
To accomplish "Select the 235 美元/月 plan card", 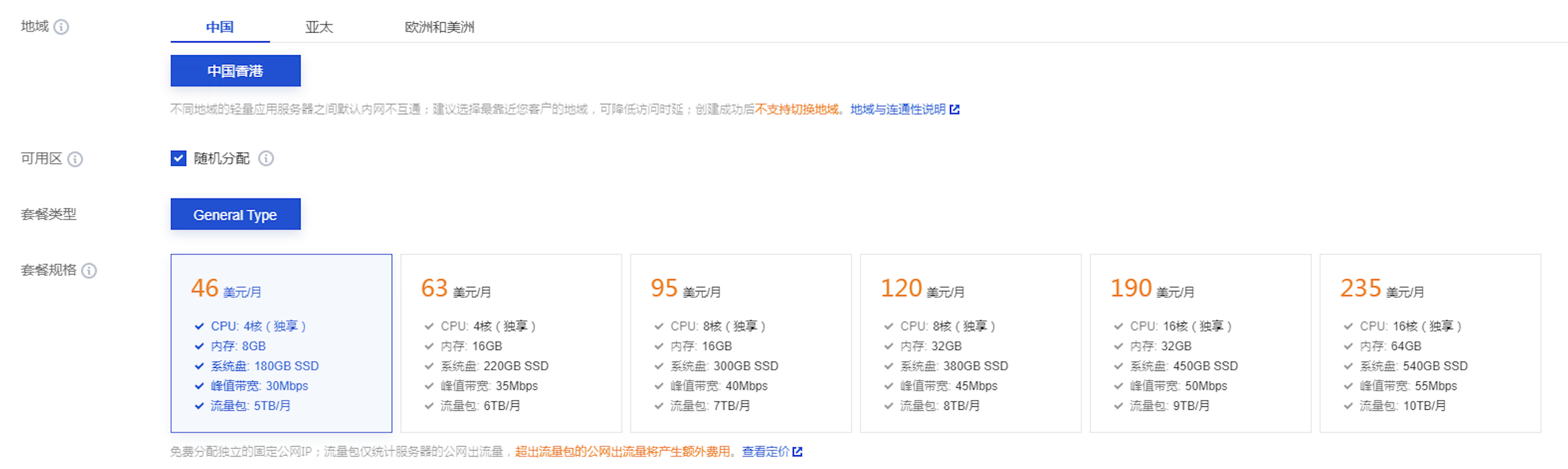I will coord(1430,343).
